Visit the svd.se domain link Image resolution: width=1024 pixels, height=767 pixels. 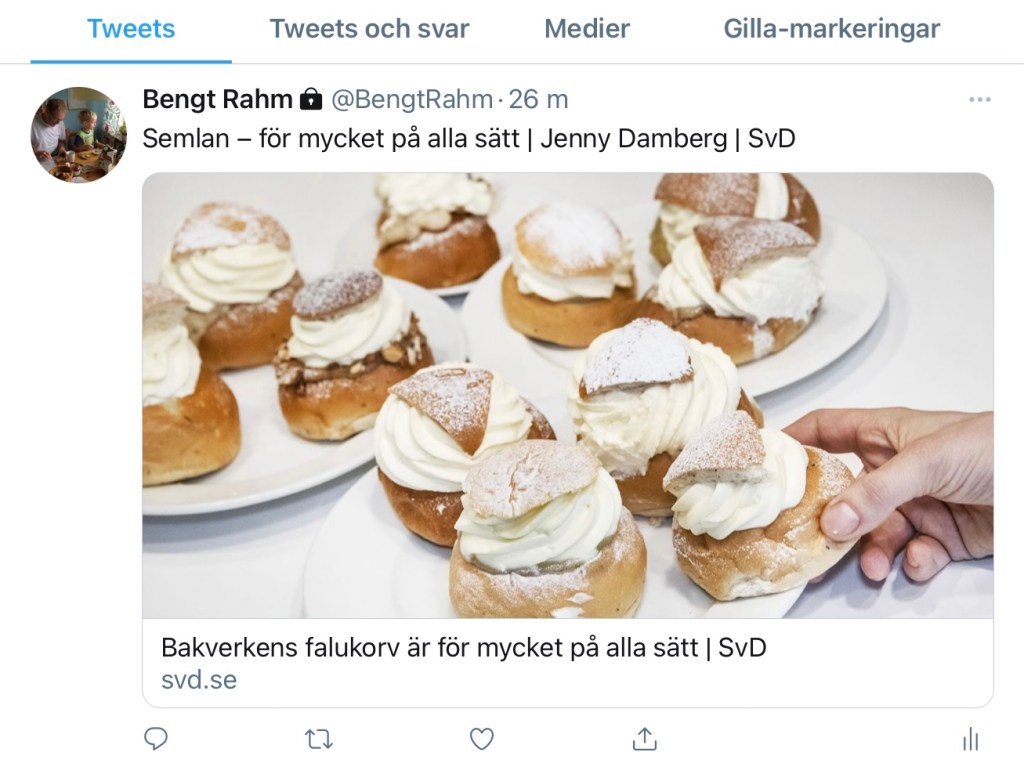(x=199, y=681)
